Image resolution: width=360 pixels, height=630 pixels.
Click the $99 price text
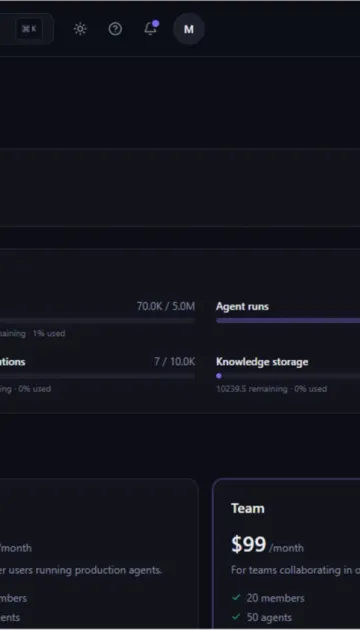[249, 545]
